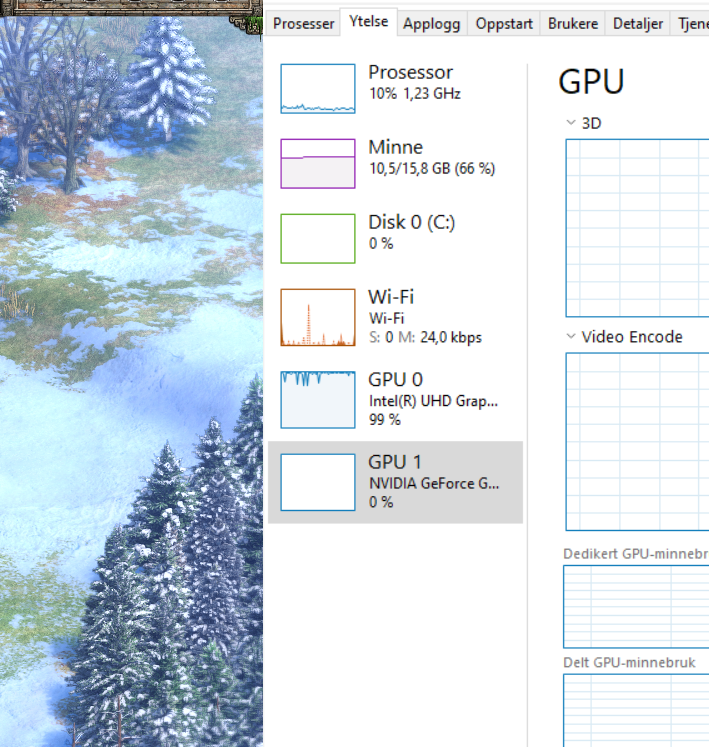Screen dimensions: 709x747
Task: Click the Video Encode usage graph
Action: click(637, 442)
